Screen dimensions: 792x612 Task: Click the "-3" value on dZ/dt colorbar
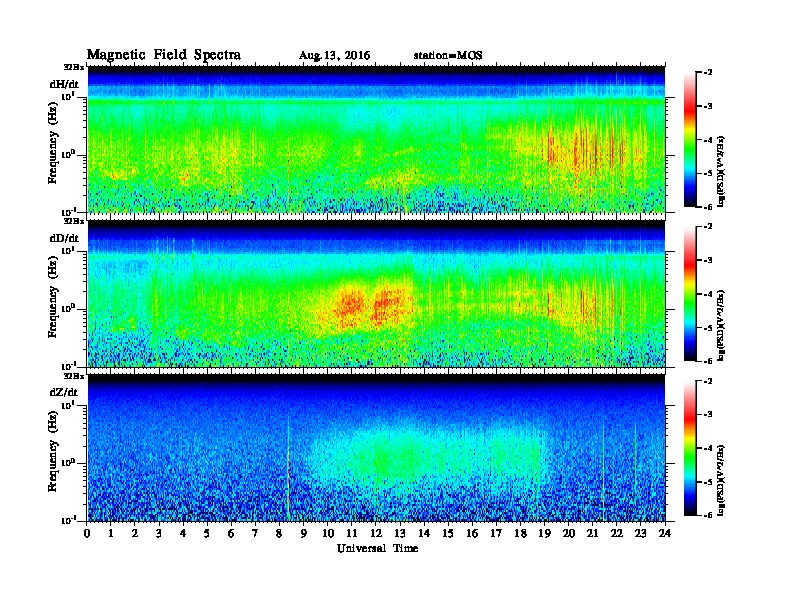[708, 415]
